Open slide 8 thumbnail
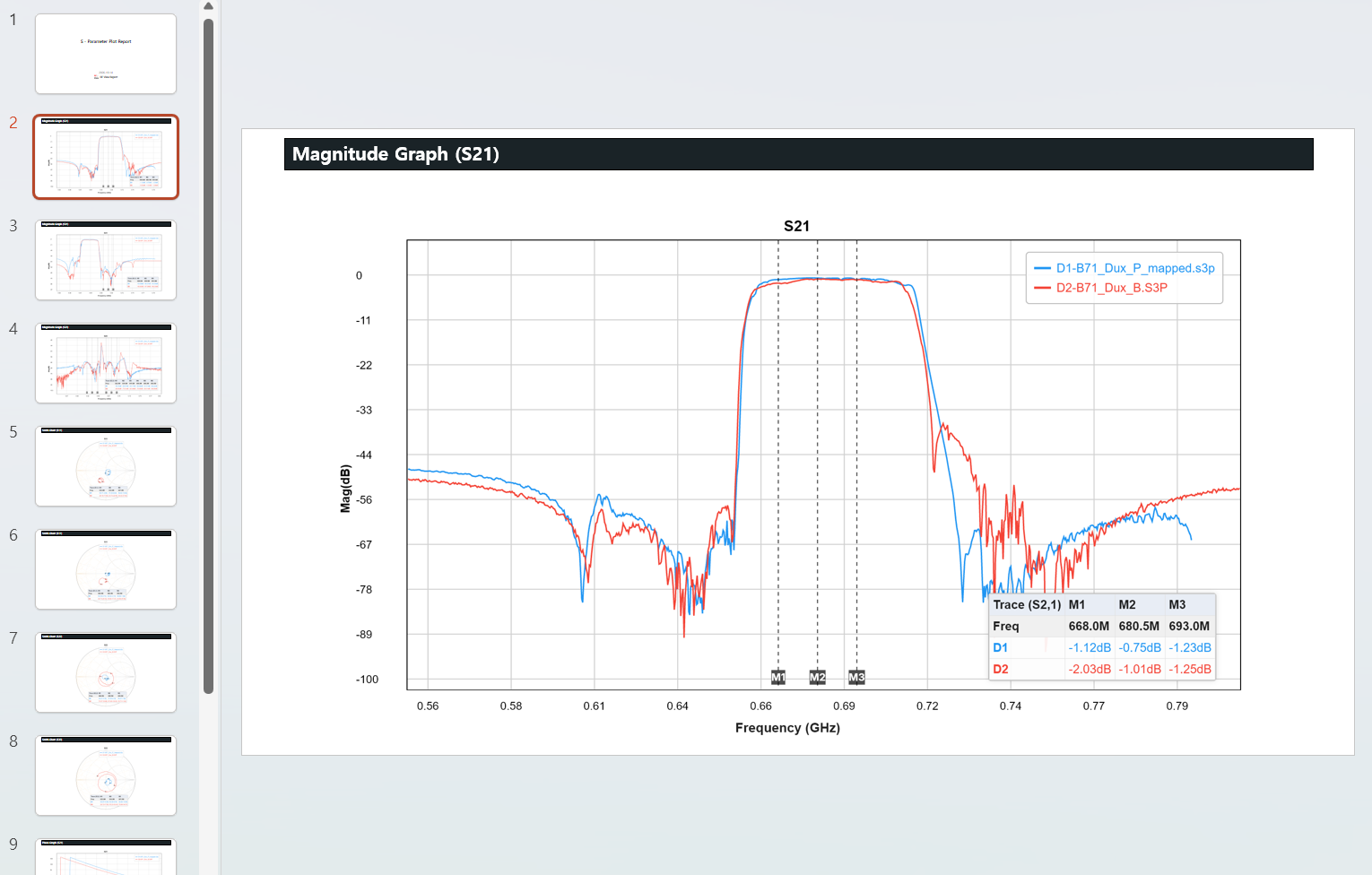This screenshot has height=875, width=1372. coord(106,775)
